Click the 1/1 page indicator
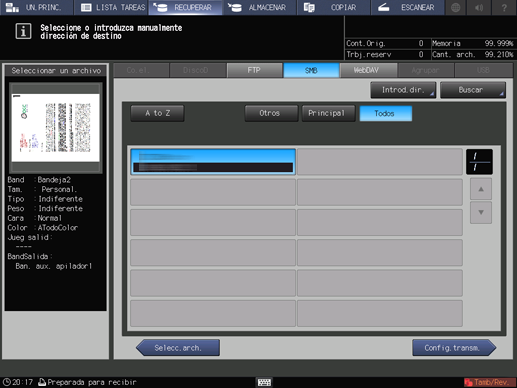The image size is (517, 388). pos(479,162)
